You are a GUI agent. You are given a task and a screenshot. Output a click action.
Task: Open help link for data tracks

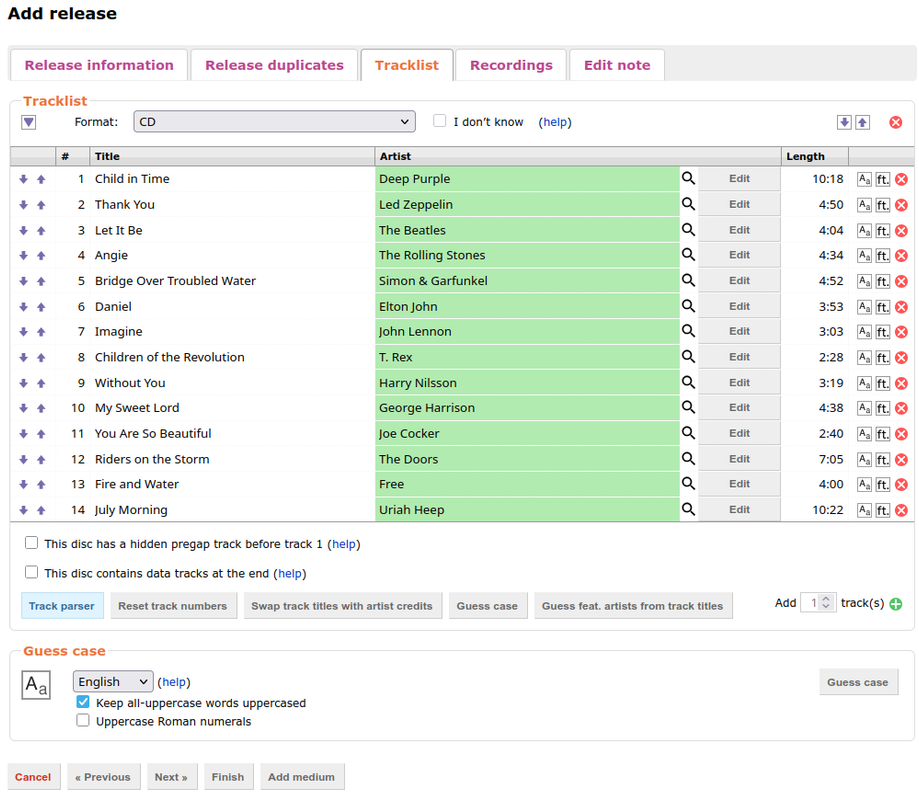[290, 573]
